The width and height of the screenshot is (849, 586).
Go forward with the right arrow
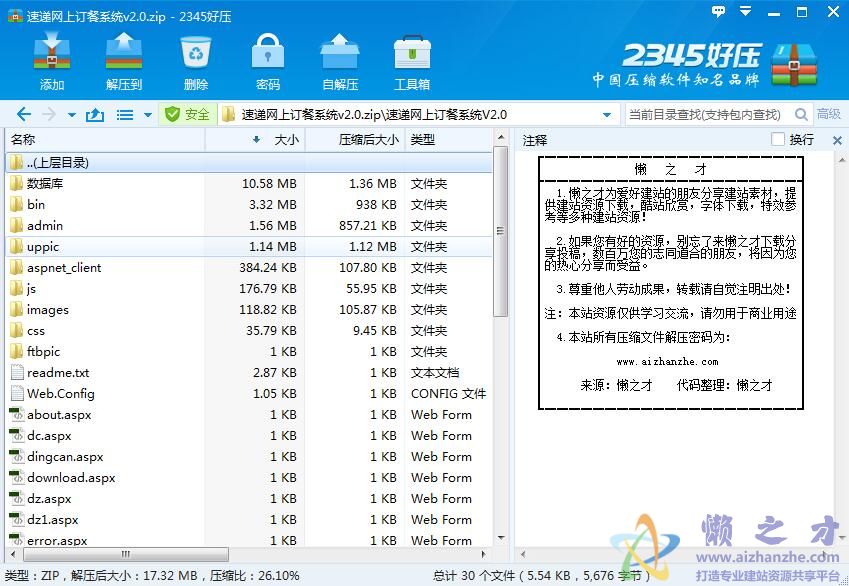point(49,114)
